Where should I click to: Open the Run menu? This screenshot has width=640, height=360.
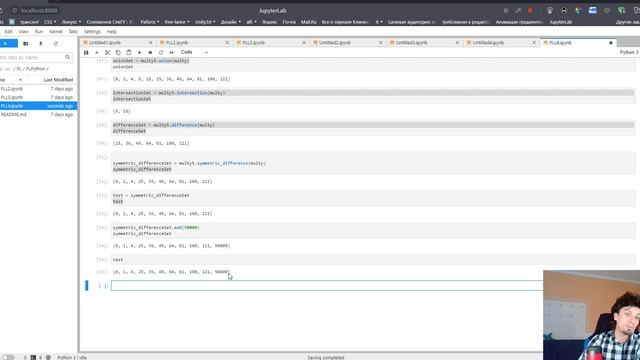click(x=39, y=31)
